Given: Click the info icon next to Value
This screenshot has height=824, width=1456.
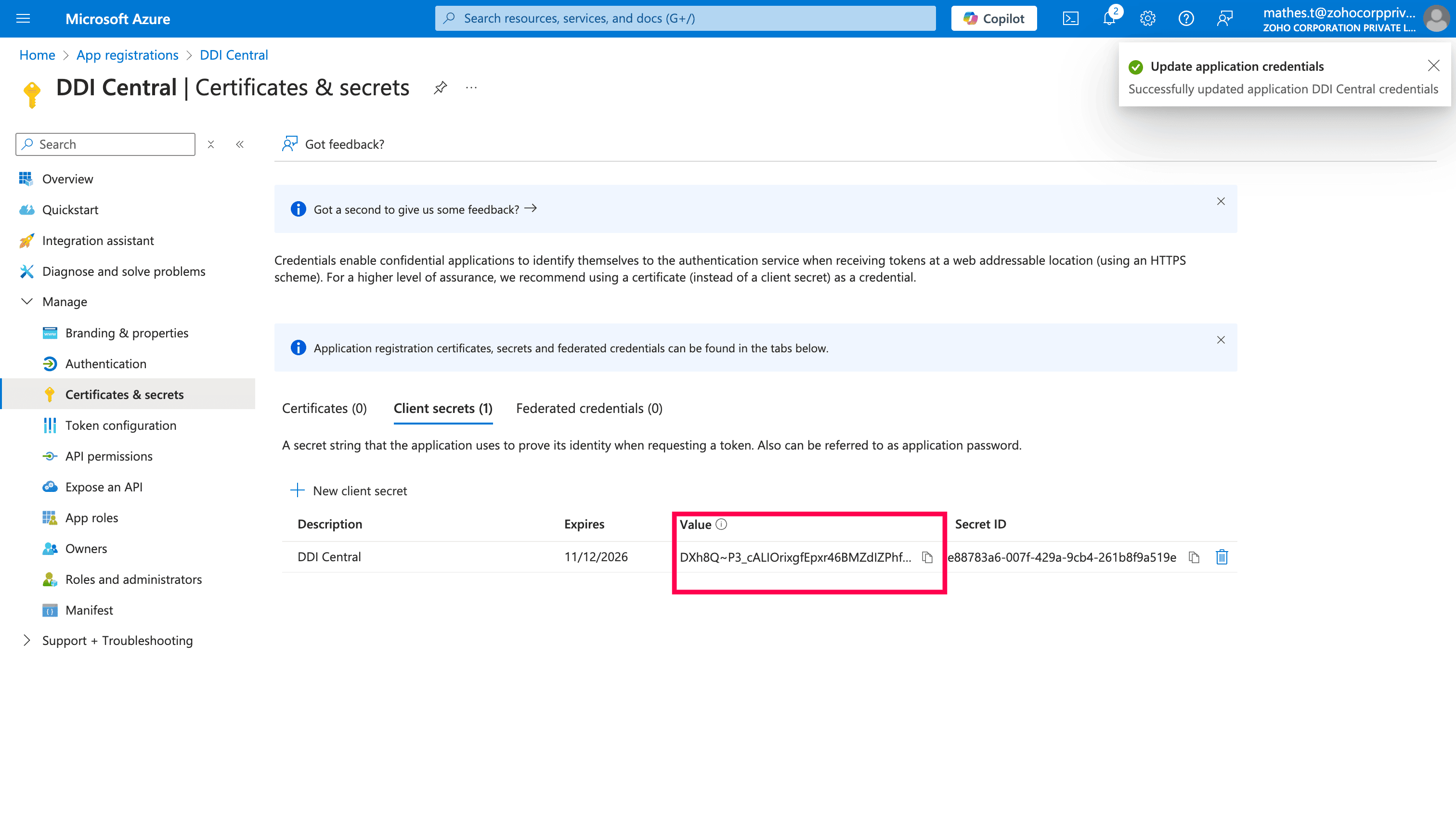Looking at the screenshot, I should (x=721, y=525).
